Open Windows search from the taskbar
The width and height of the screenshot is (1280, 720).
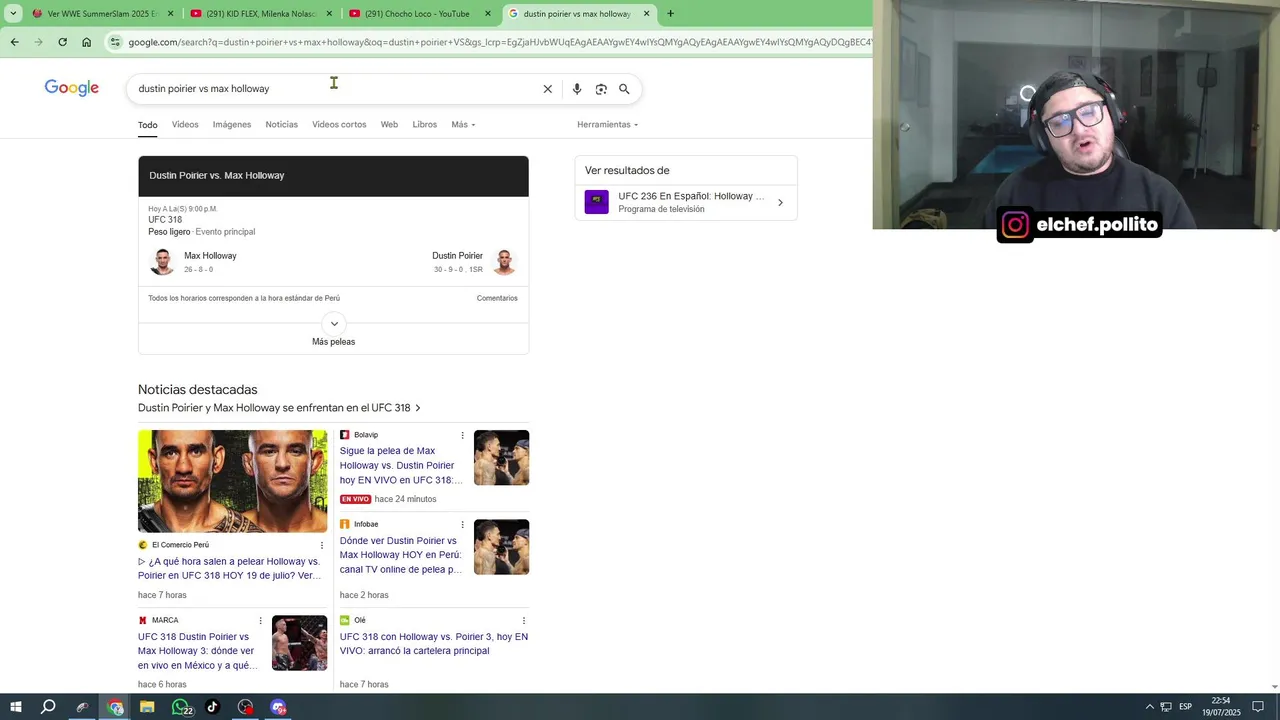(48, 707)
